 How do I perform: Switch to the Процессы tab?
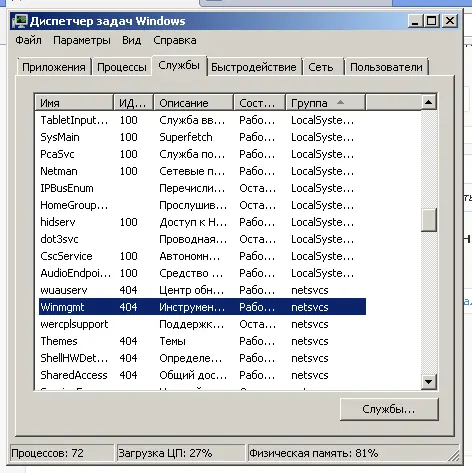coord(122,67)
